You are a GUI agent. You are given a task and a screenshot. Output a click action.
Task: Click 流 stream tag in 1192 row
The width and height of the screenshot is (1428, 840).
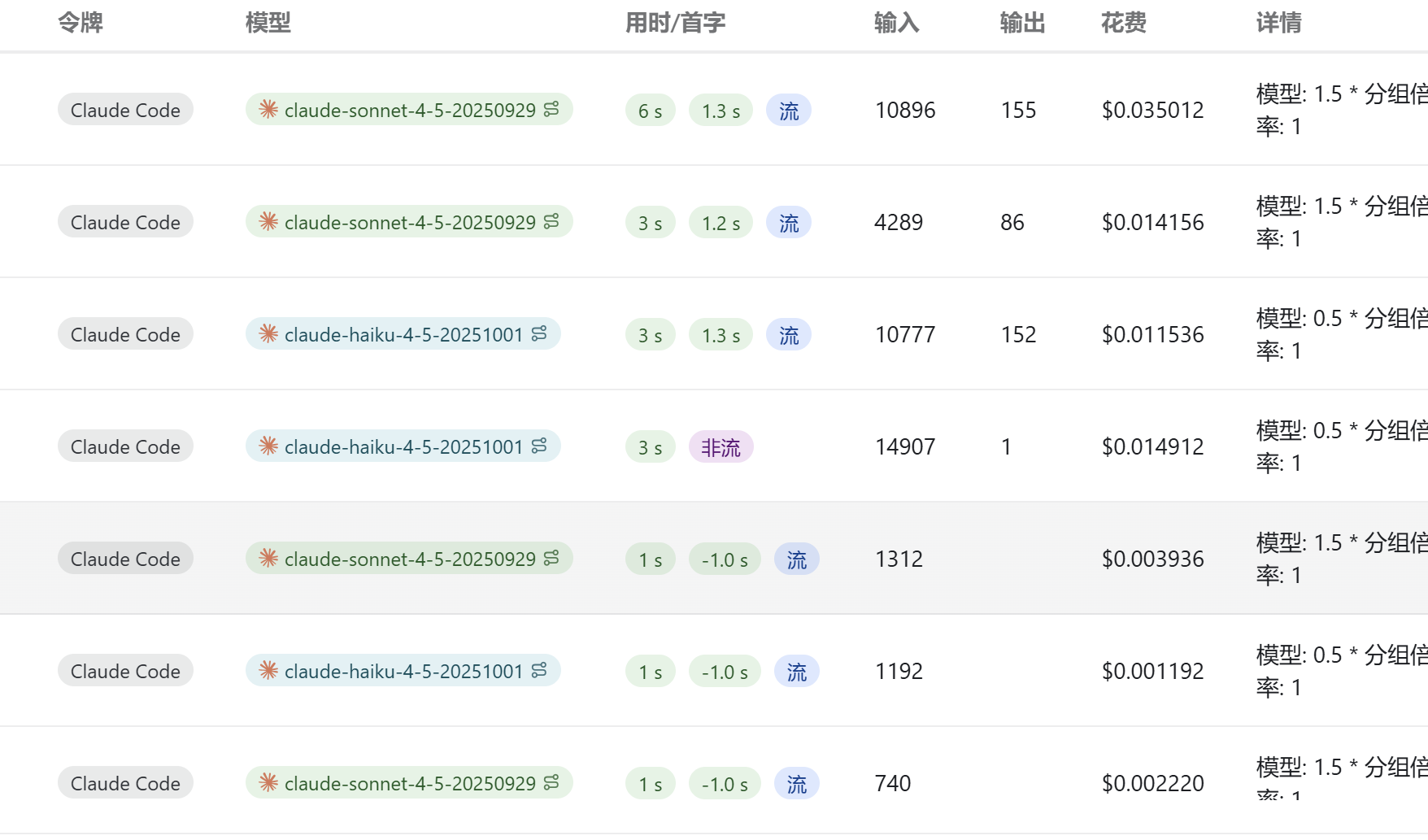click(797, 672)
